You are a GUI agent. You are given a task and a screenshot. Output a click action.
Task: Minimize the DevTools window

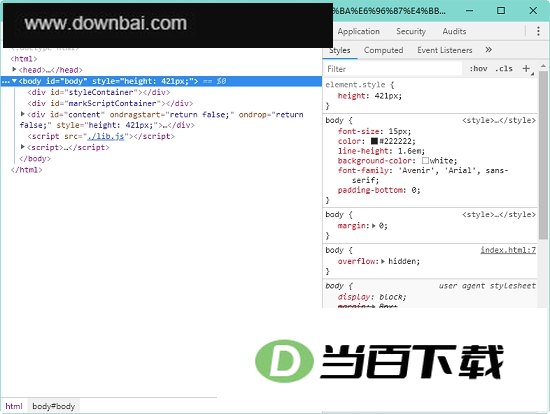[469, 11]
